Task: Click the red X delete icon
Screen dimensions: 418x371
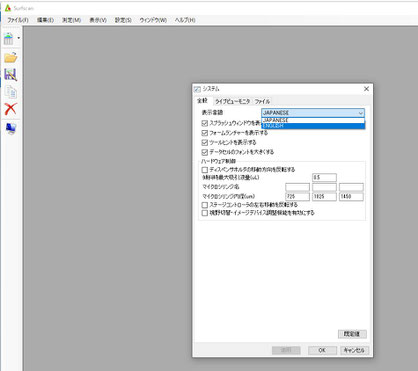Action: point(11,109)
